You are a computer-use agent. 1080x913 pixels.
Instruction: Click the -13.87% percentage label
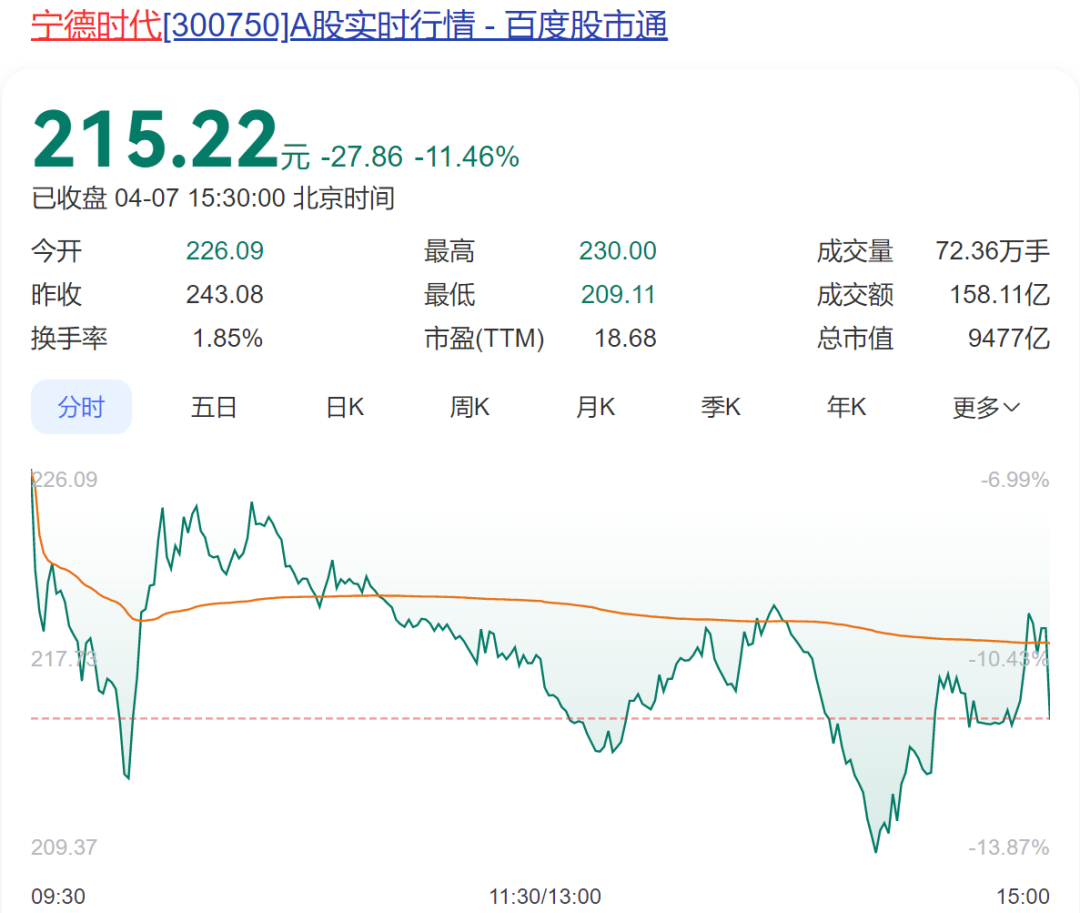[1007, 846]
